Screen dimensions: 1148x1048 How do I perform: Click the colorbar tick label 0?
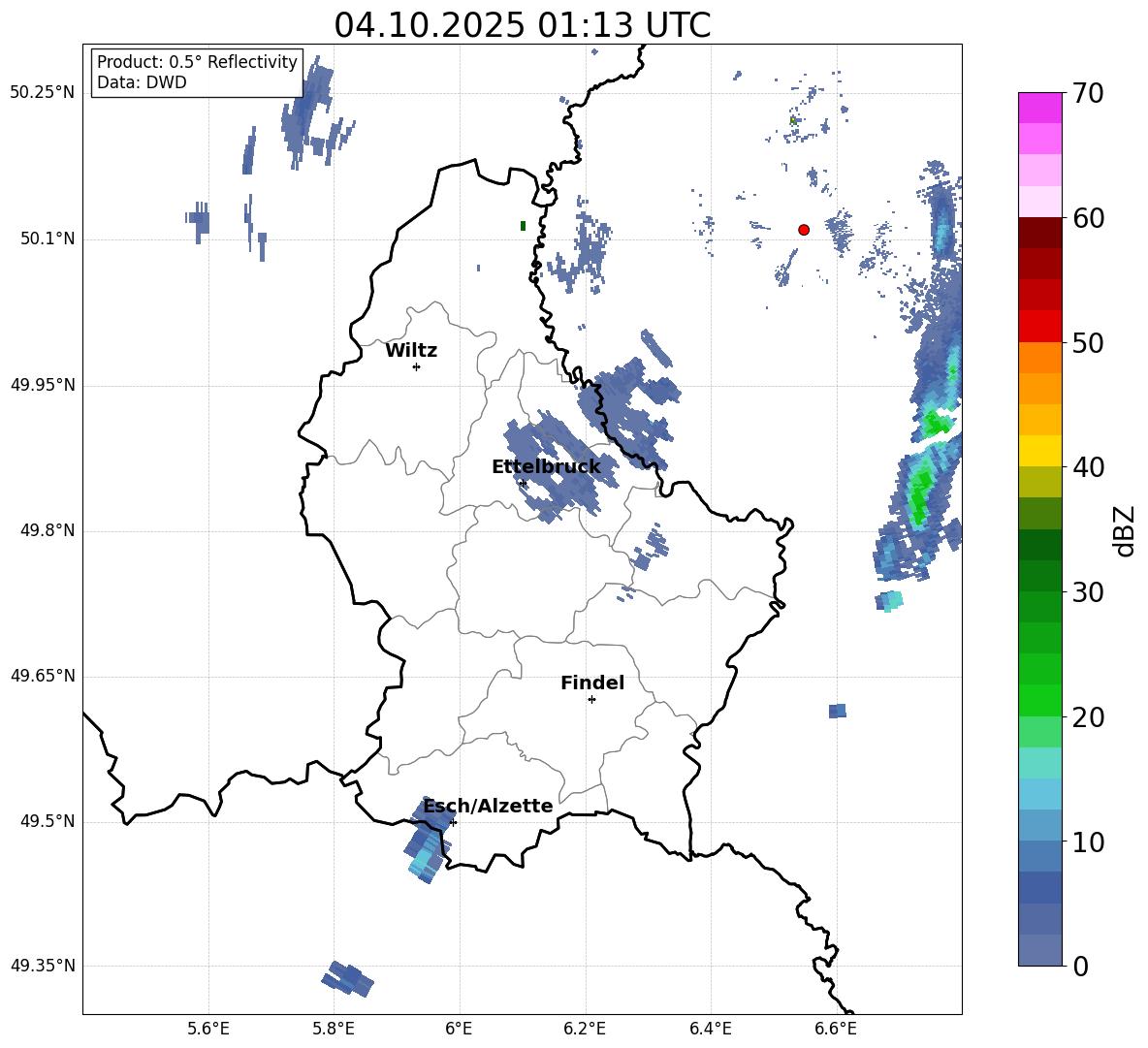pyautogui.click(x=1080, y=967)
